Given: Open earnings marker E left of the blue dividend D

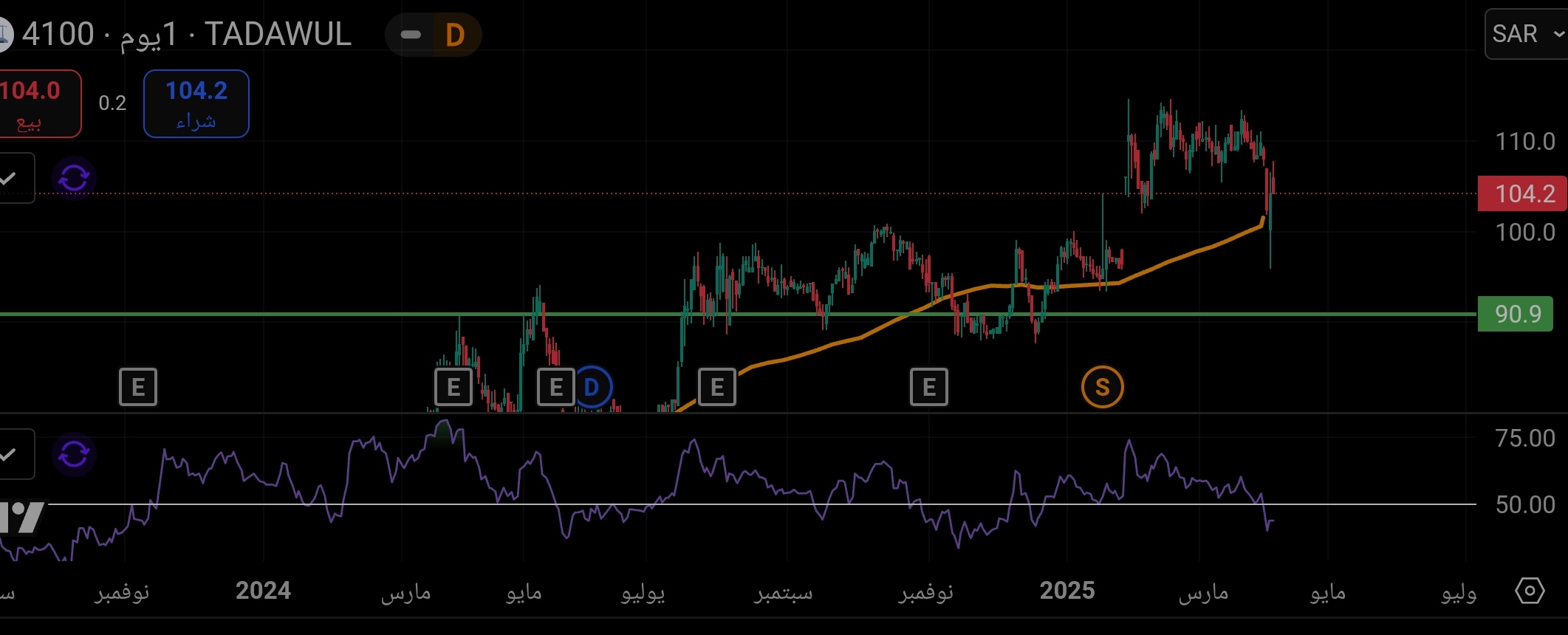Looking at the screenshot, I should pyautogui.click(x=556, y=387).
